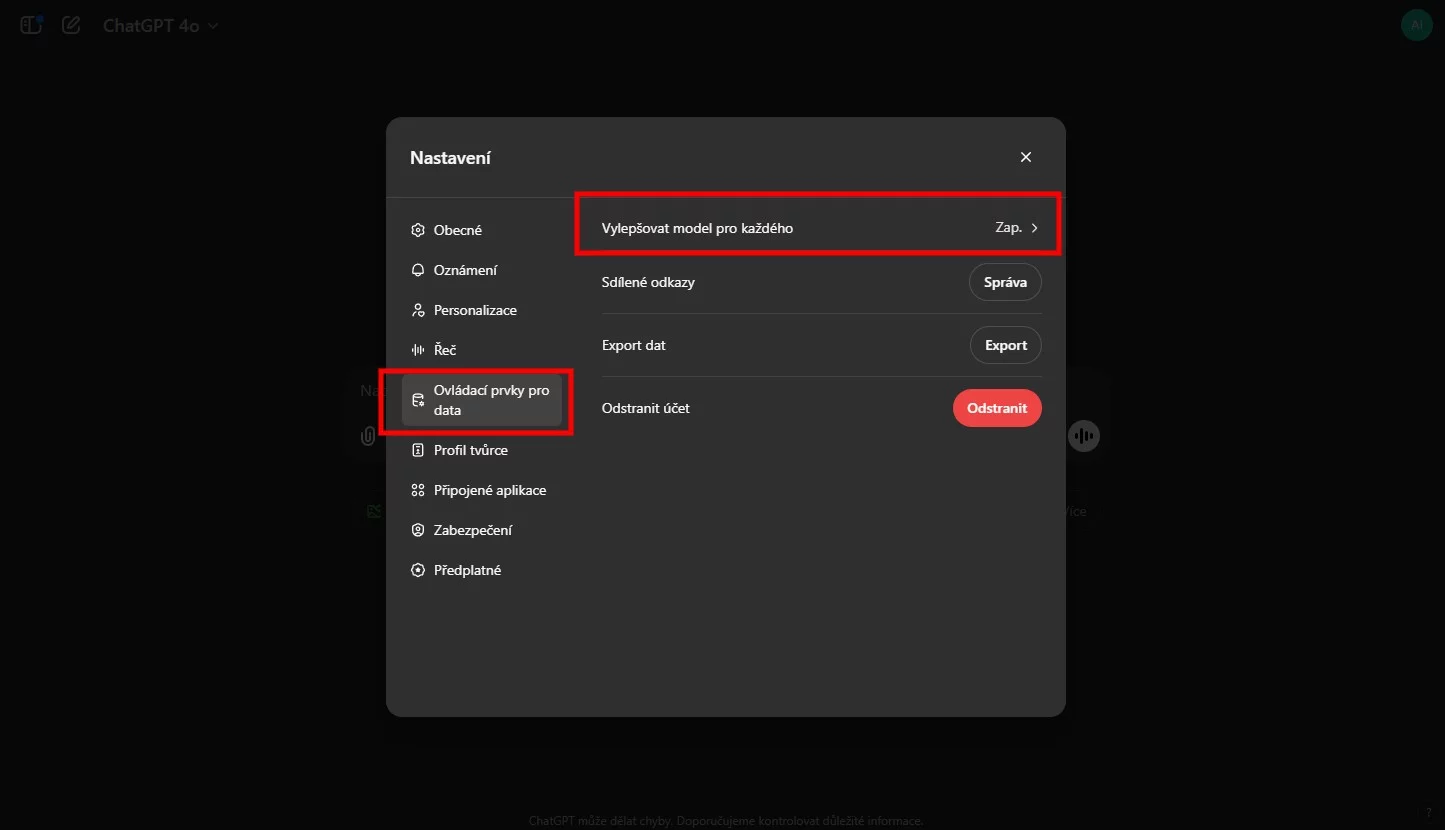The image size is (1445, 830).
Task: Switch to the Personalizace tab
Action: [475, 310]
